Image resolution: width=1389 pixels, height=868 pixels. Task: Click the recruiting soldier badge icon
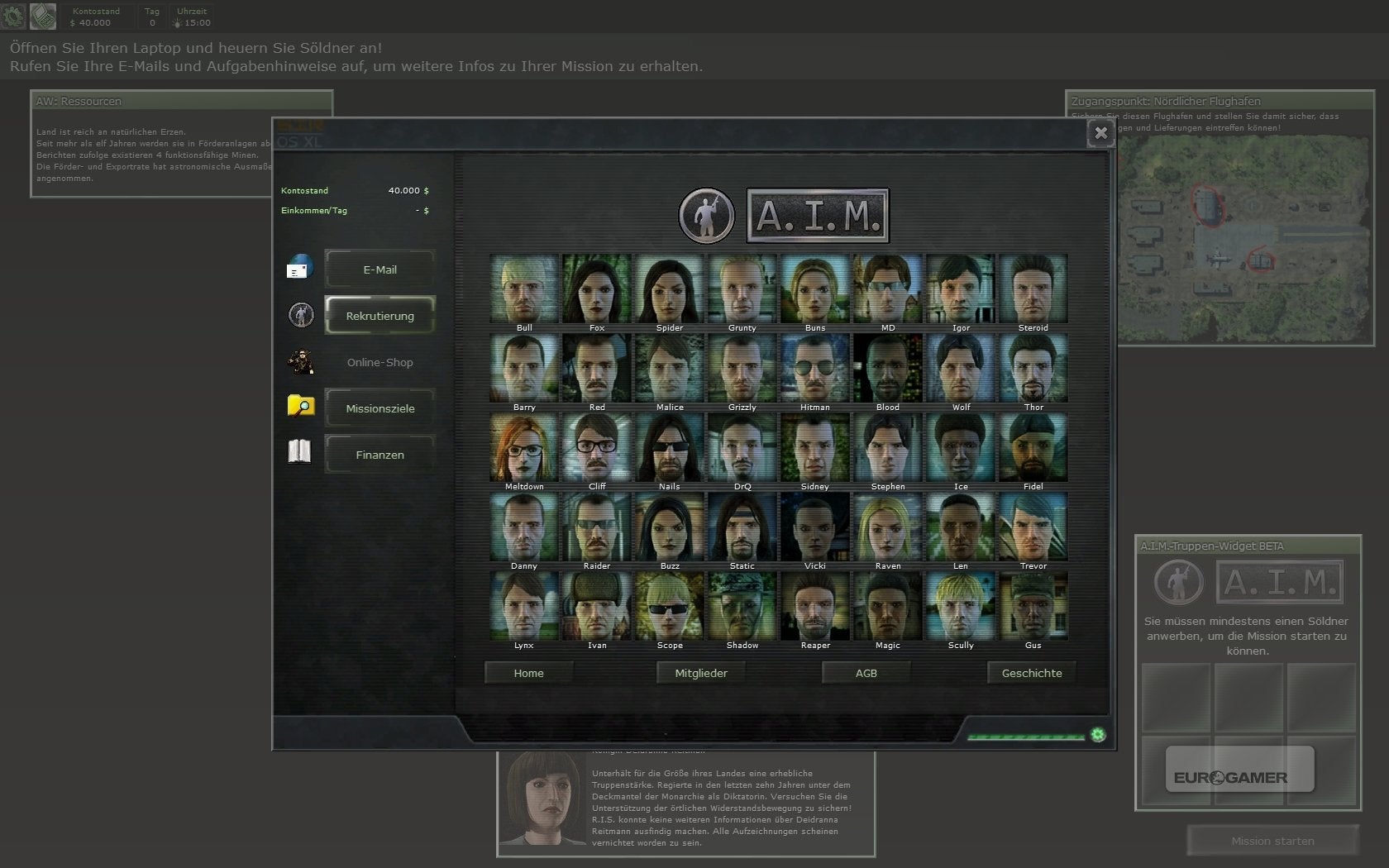coord(301,314)
